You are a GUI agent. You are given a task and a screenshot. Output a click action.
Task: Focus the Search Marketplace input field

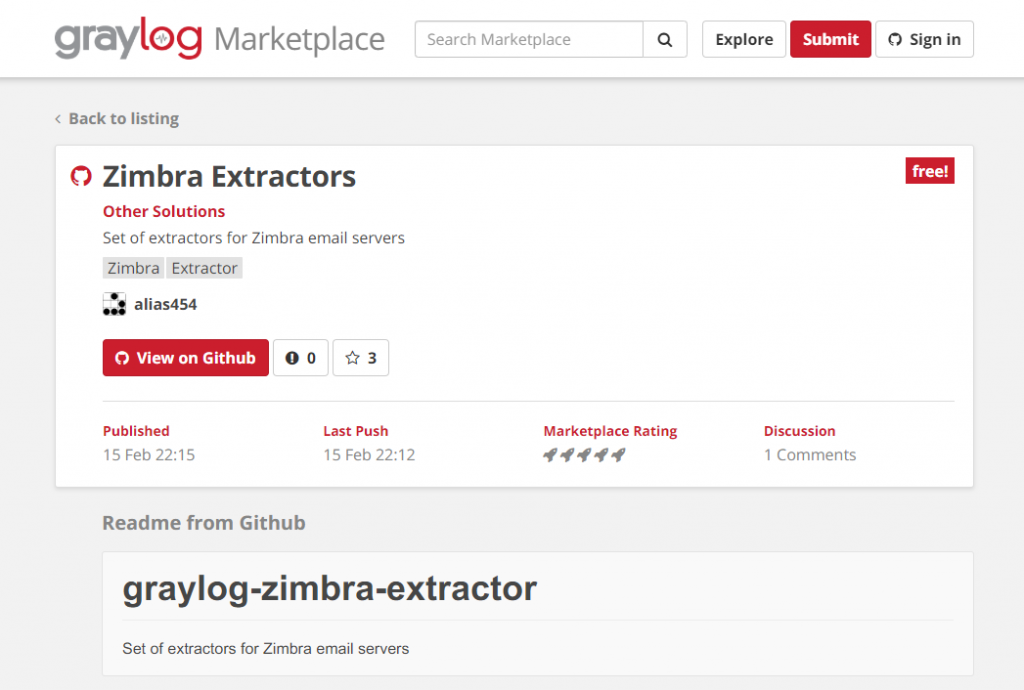coord(529,39)
